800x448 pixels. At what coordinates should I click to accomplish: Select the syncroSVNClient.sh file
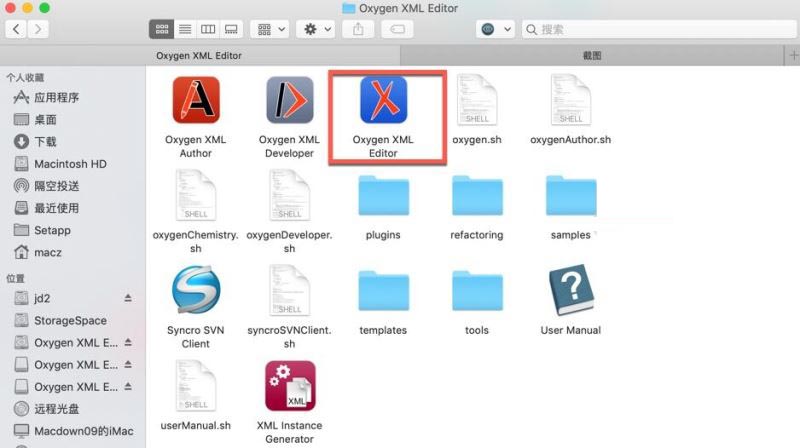(x=290, y=291)
